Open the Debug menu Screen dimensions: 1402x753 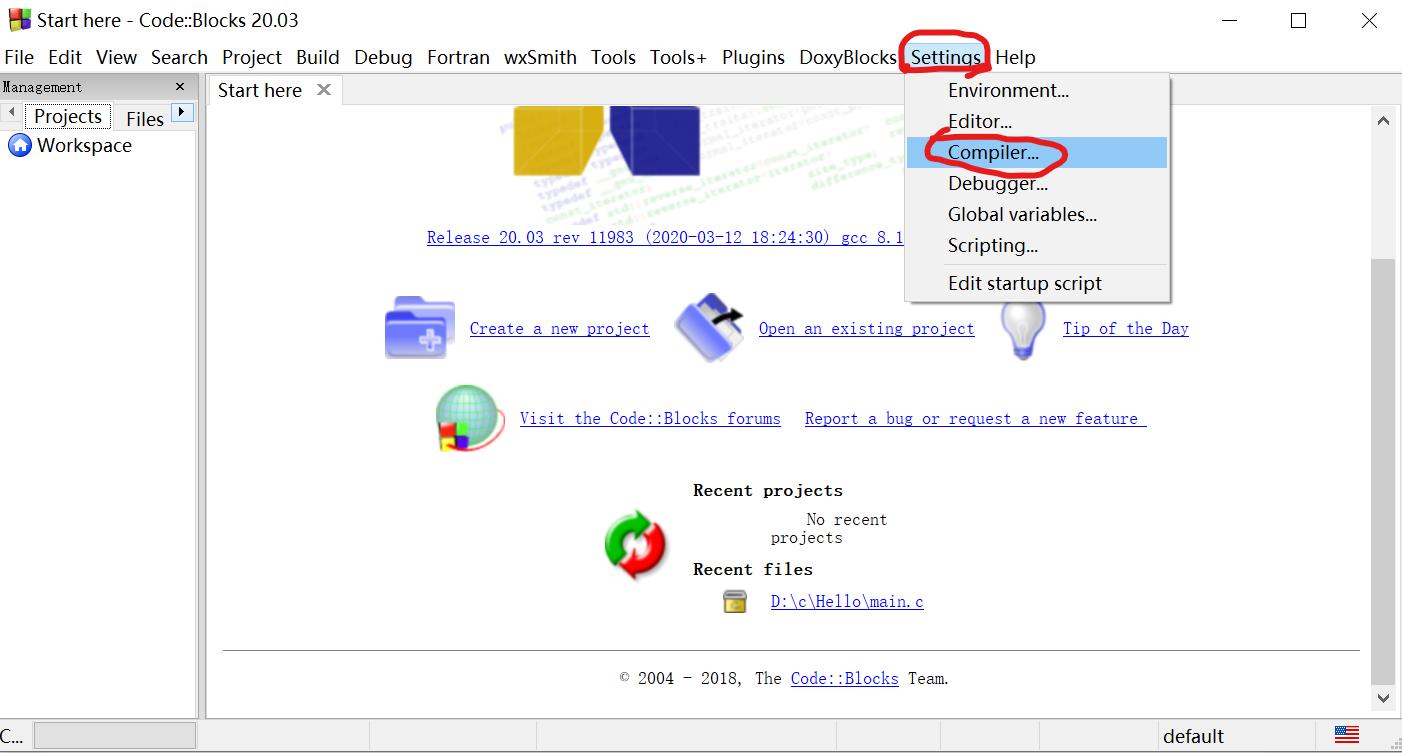click(383, 57)
